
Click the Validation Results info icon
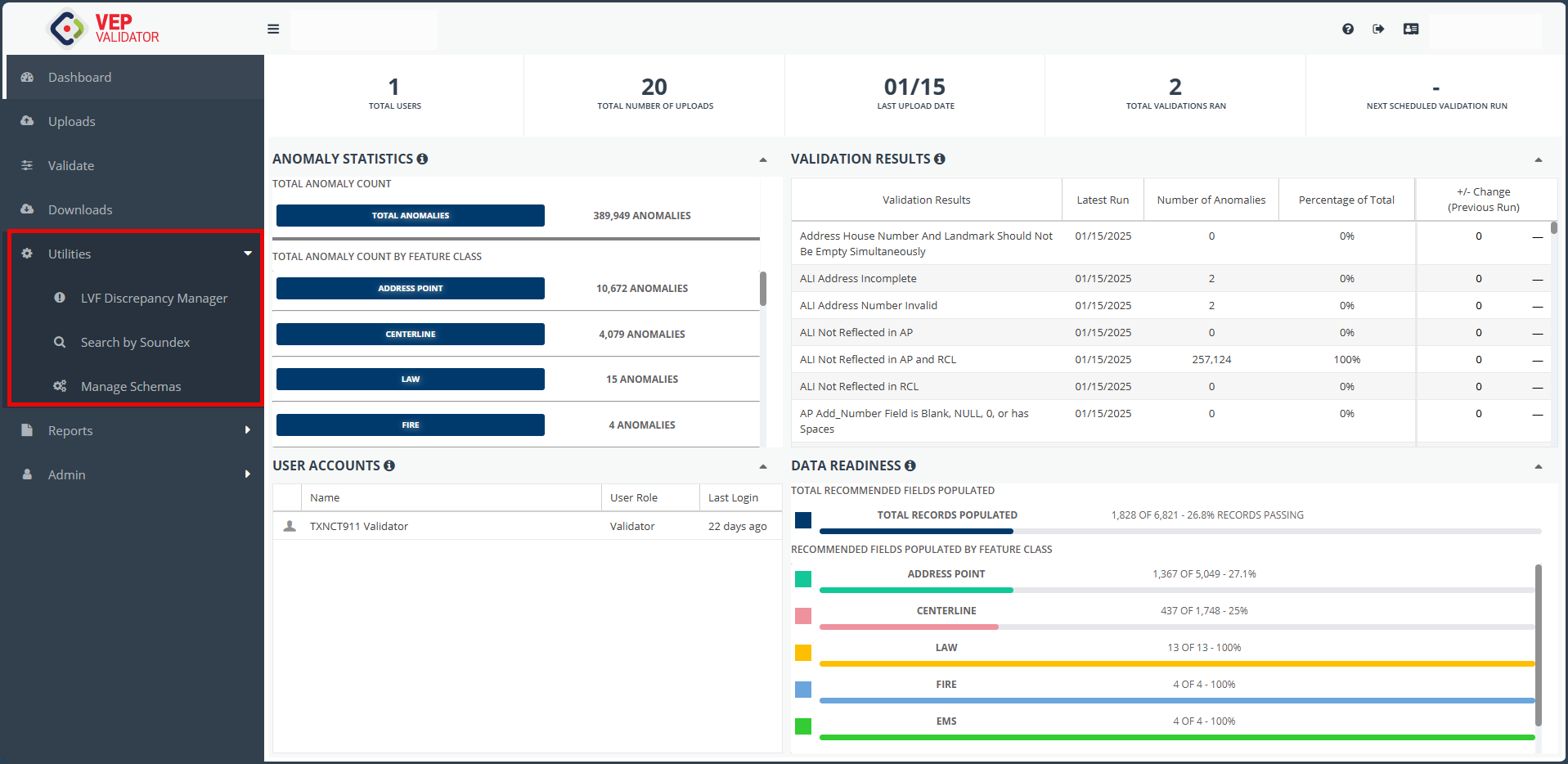pyautogui.click(x=940, y=159)
